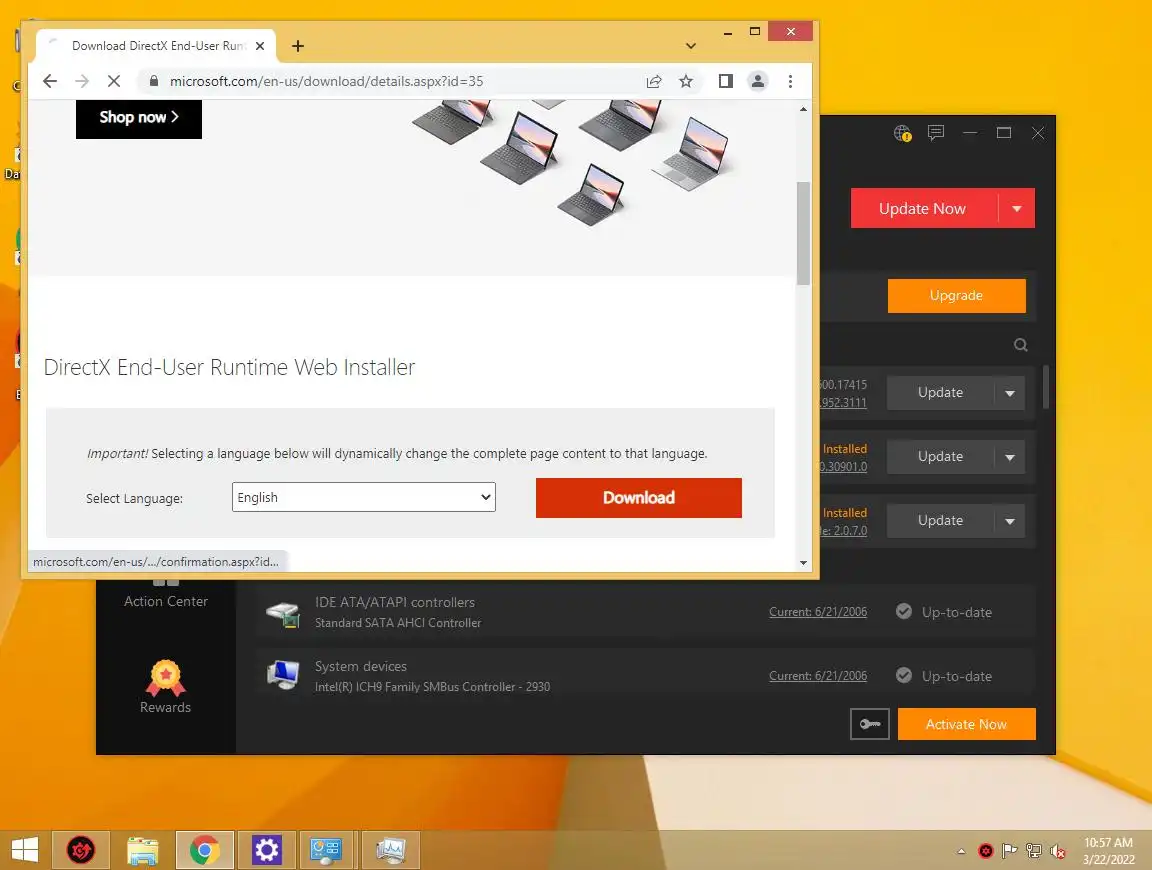The width and height of the screenshot is (1152, 870).
Task: Open the 2.0.7.0 version link
Action: pos(844,531)
